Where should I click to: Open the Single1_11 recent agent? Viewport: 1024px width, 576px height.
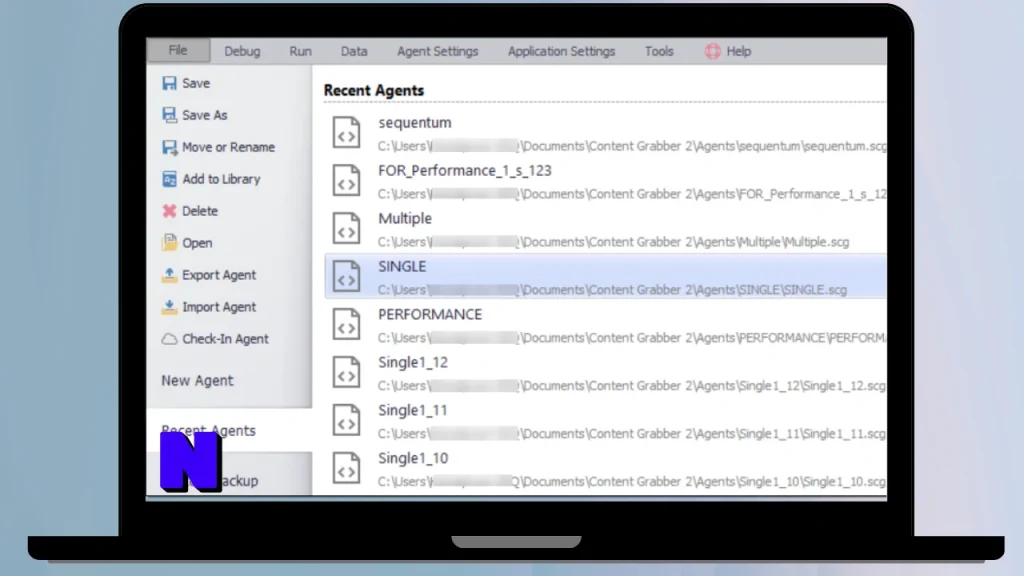point(605,421)
